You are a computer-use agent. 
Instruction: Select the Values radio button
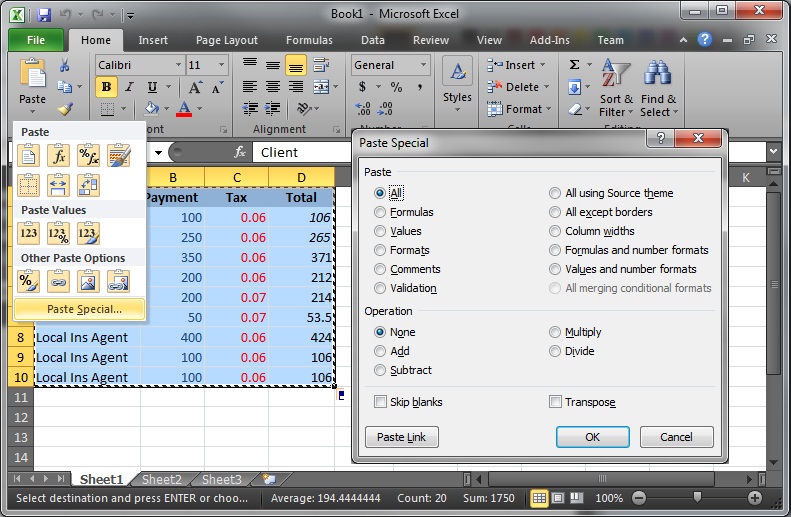[380, 232]
